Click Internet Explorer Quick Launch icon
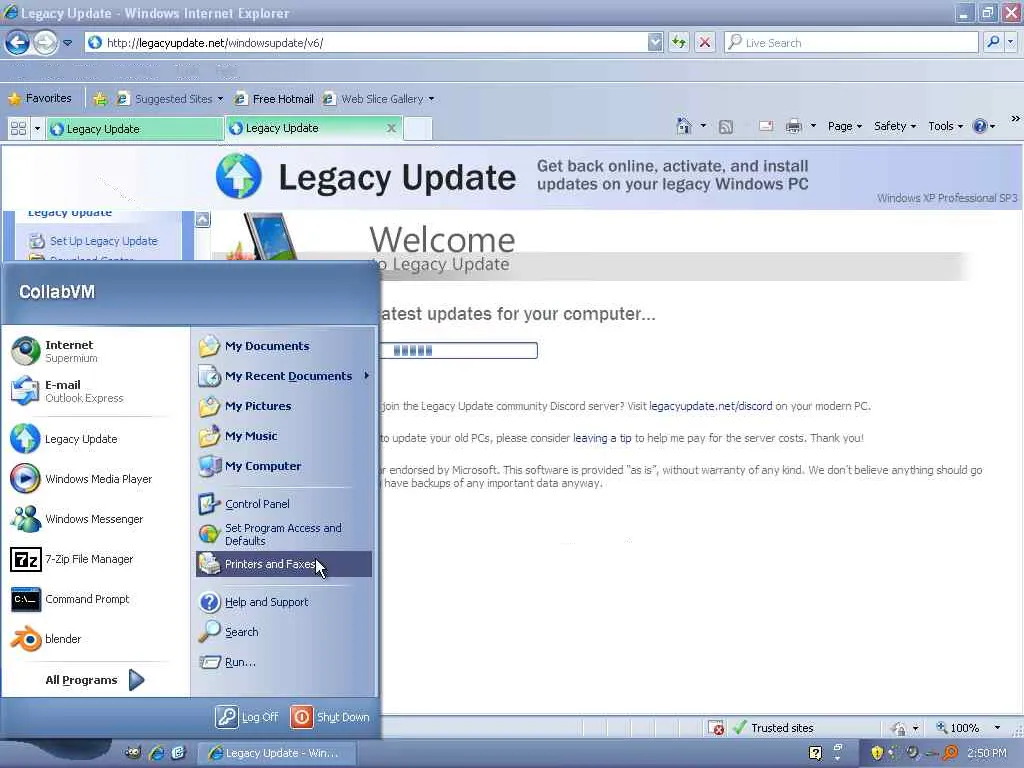Viewport: 1024px width, 768px height. pyautogui.click(x=156, y=753)
